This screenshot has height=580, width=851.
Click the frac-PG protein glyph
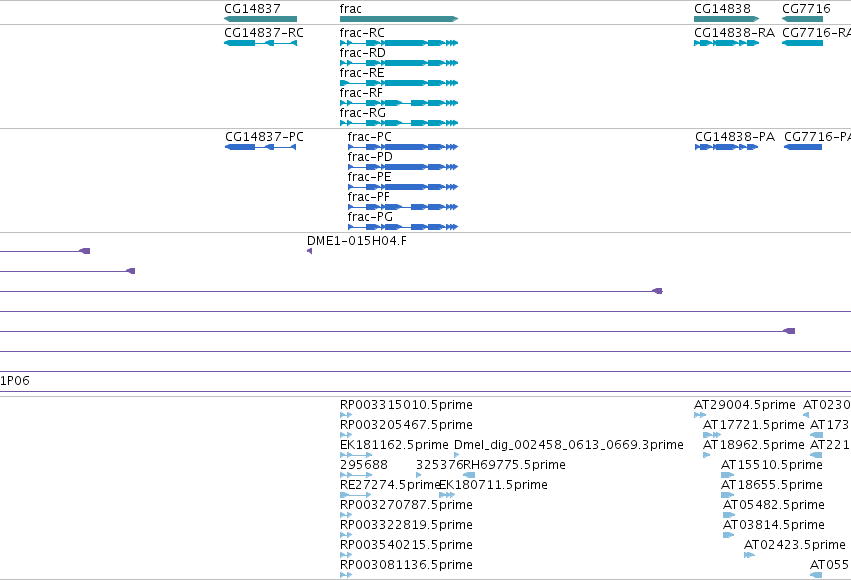pos(403,227)
